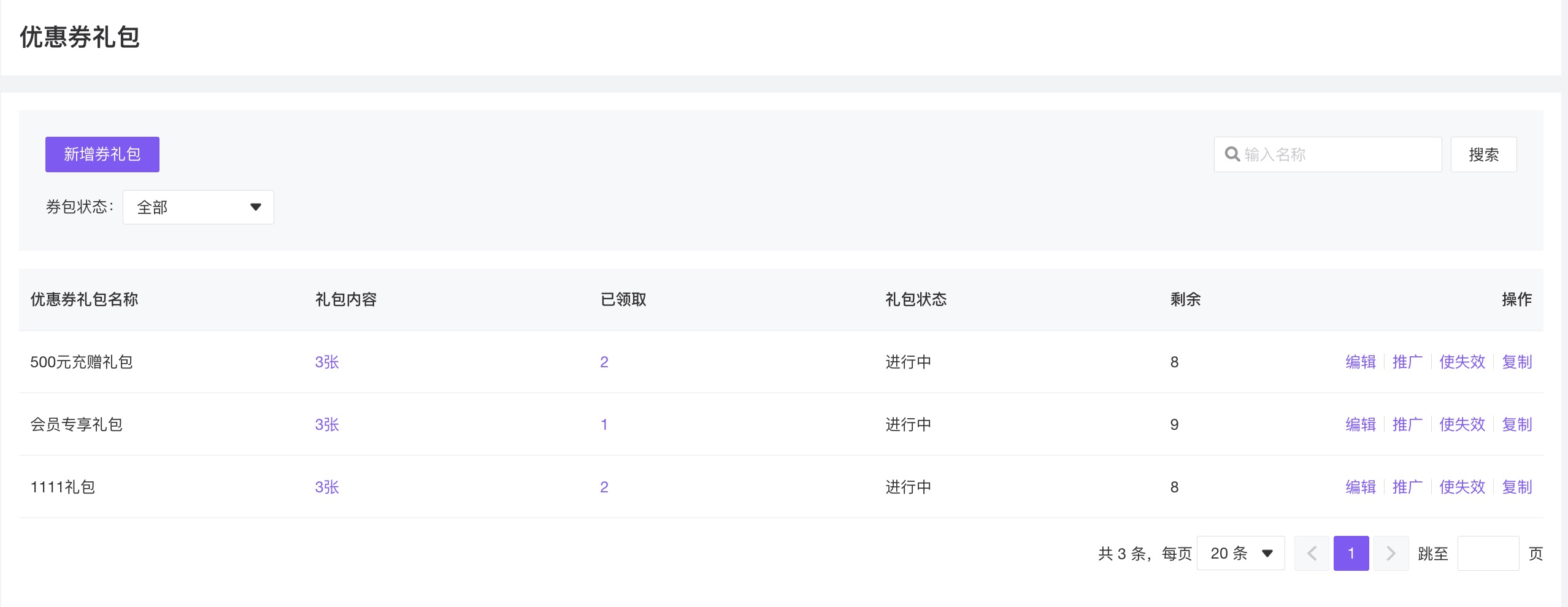
Task: Open the 券包状态 dropdown showing 全部
Action: [x=198, y=207]
